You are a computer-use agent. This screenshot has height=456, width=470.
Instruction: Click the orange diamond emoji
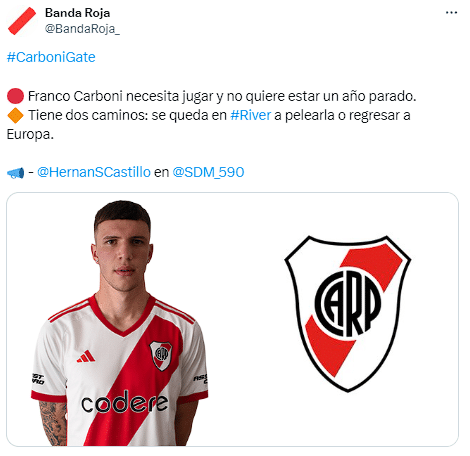point(15,115)
